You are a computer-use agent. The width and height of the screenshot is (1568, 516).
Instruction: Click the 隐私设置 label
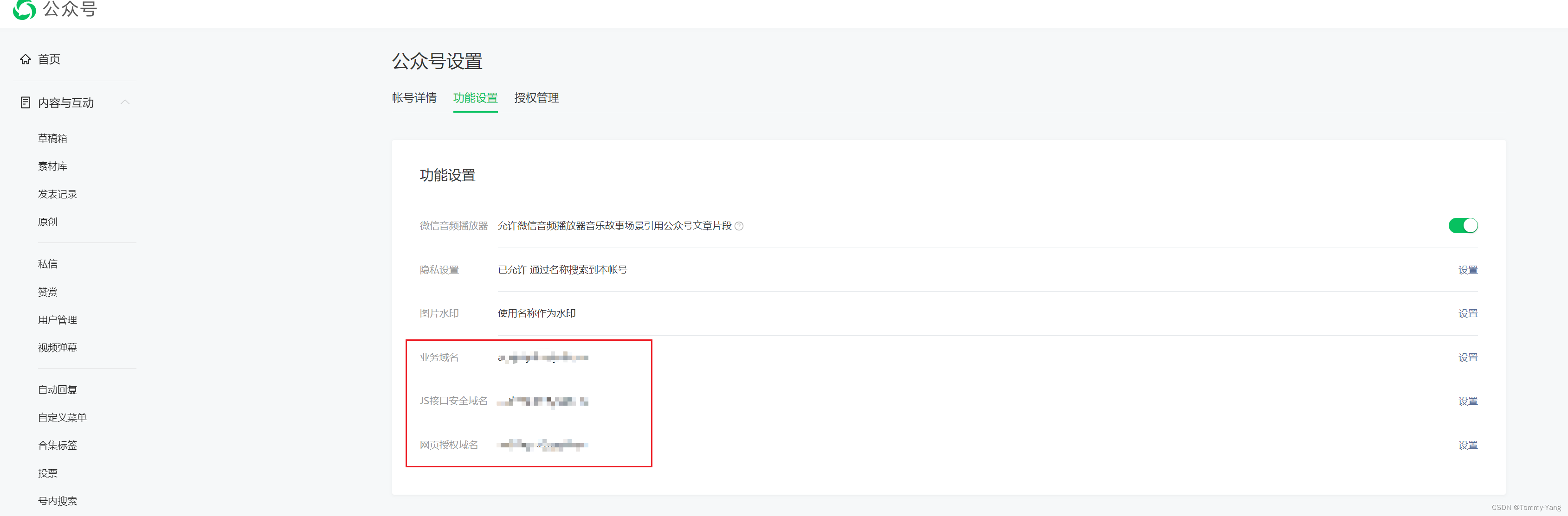(x=439, y=270)
